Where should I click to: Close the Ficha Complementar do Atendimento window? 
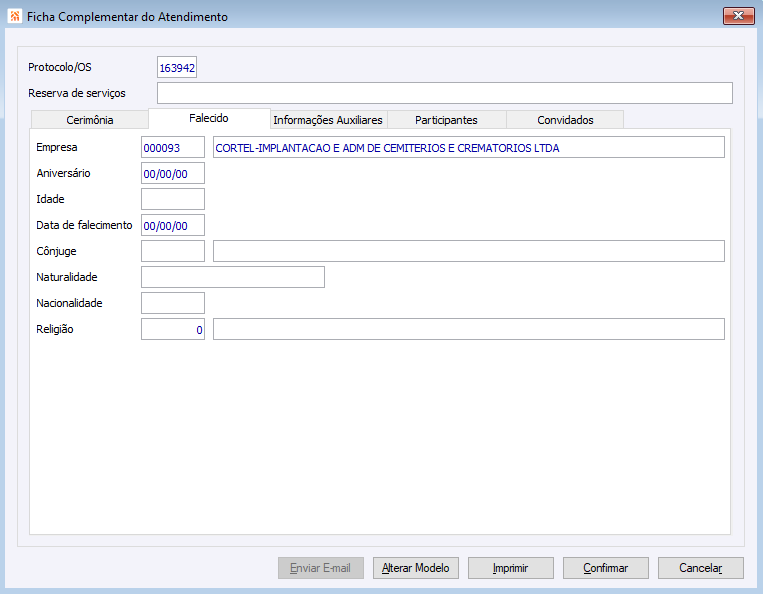738,16
